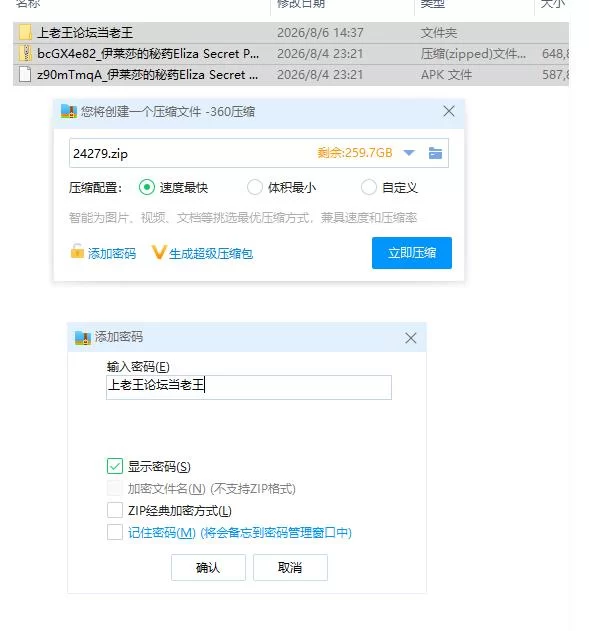Click the 输入密码(E) password field
This screenshot has width=589, height=631.
tap(249, 387)
